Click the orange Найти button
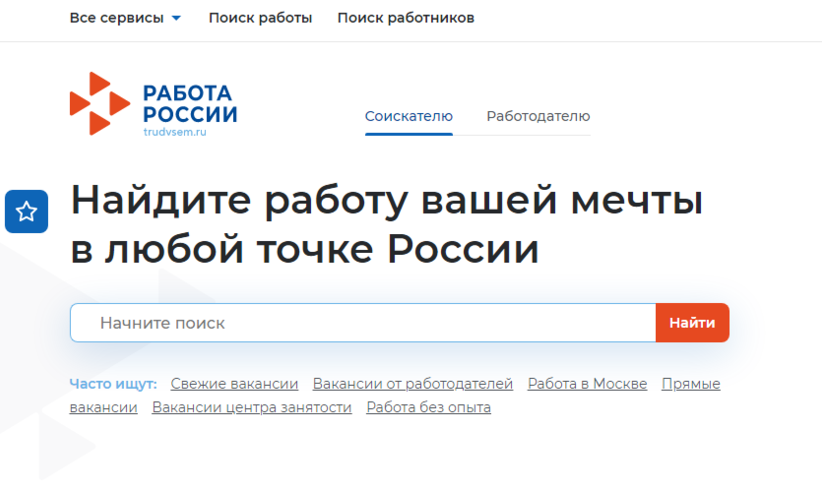Viewport: 822px width, 486px height. [693, 322]
